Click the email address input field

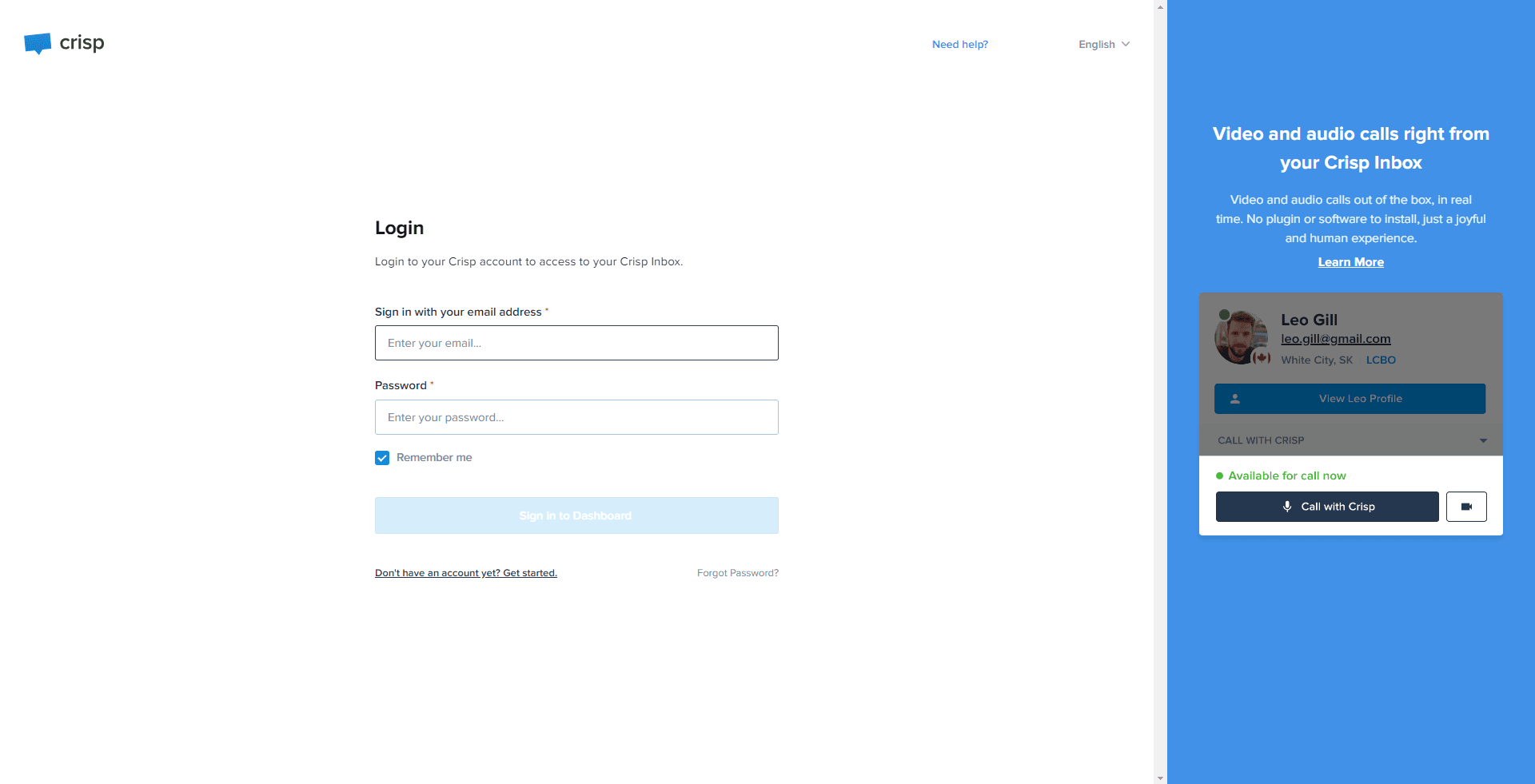(576, 343)
